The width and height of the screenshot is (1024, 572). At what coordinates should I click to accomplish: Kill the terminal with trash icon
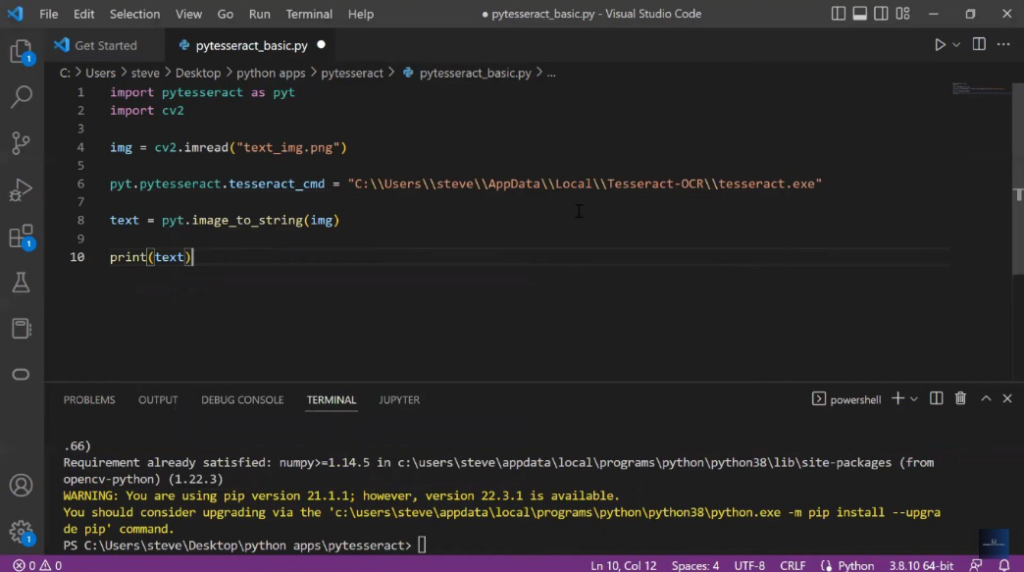pos(960,399)
